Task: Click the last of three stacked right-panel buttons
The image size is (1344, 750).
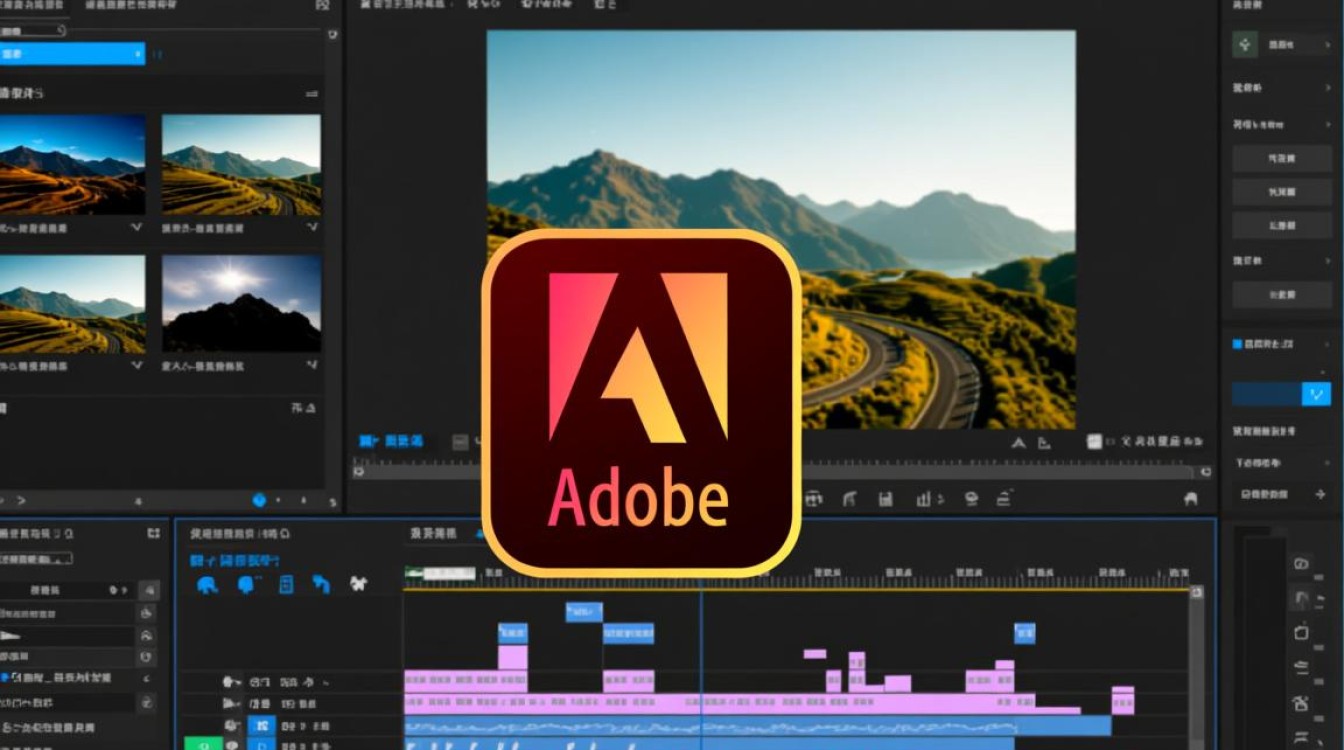Action: click(1281, 225)
